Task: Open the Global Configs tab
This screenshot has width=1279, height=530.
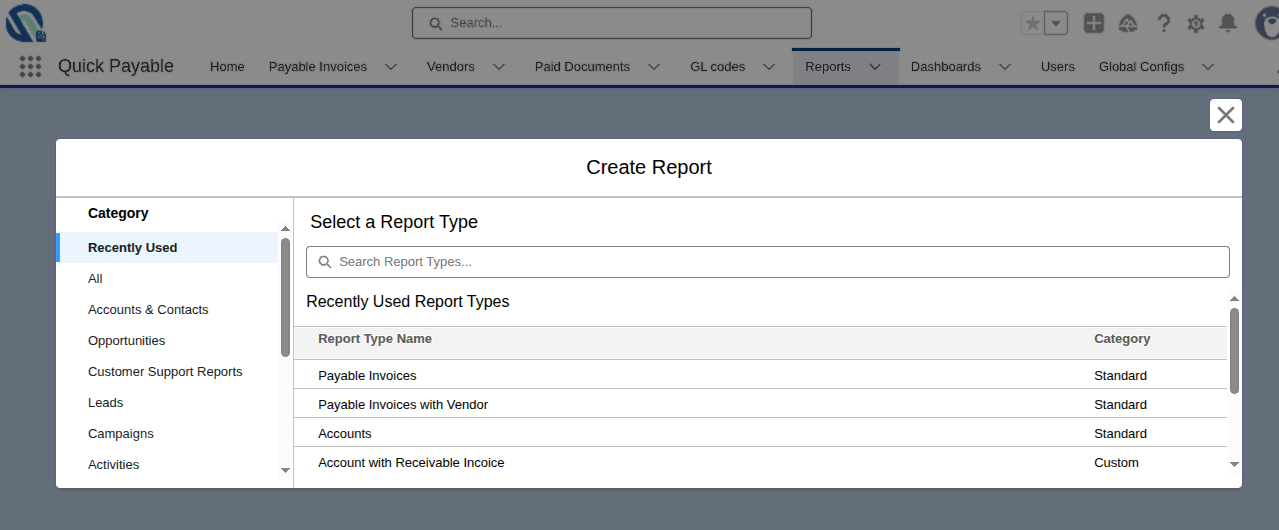Action: coord(1141,67)
